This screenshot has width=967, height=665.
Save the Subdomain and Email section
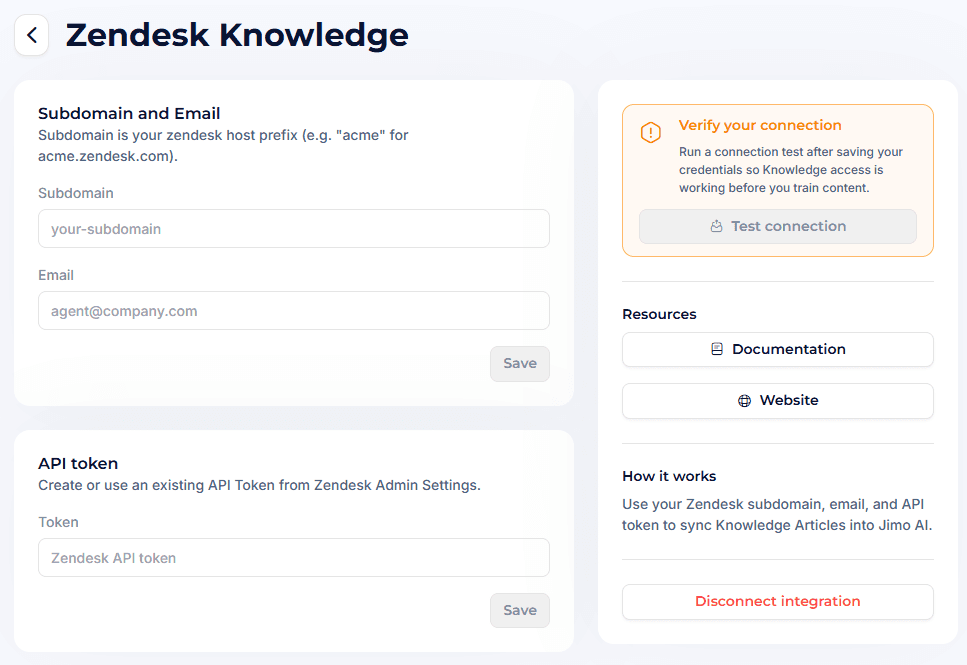point(520,364)
